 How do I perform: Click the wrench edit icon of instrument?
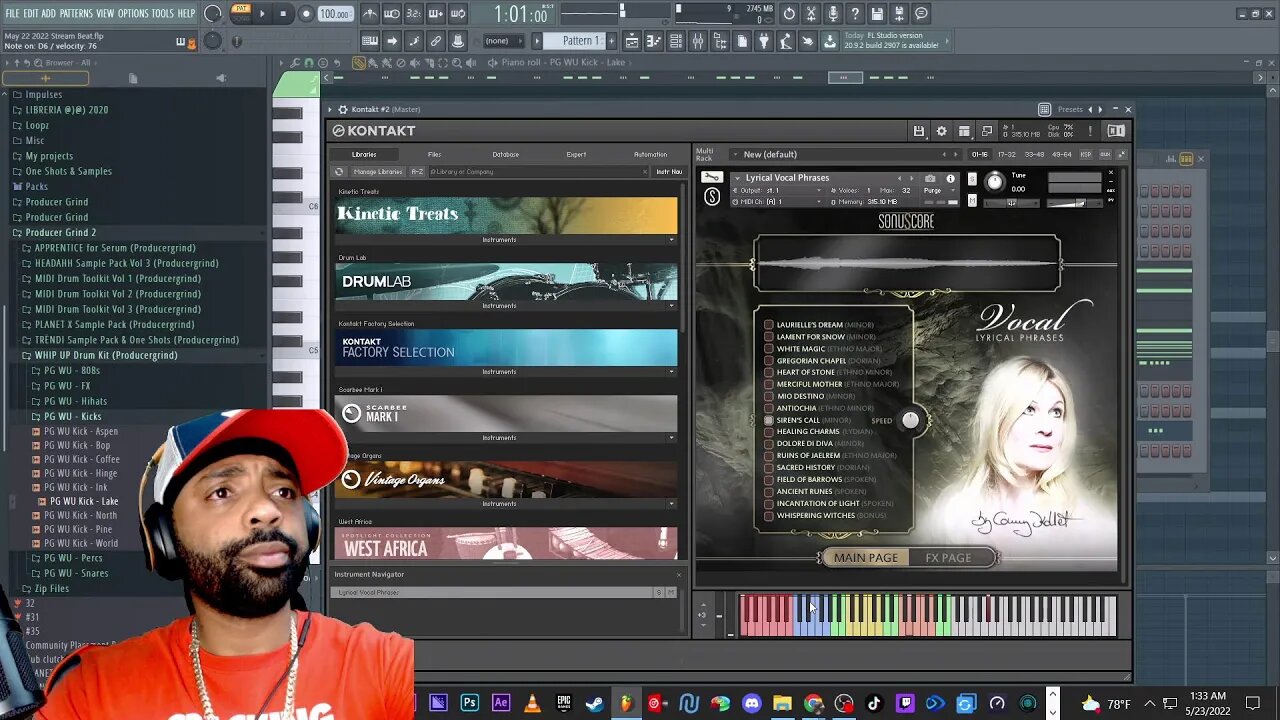coord(711,177)
